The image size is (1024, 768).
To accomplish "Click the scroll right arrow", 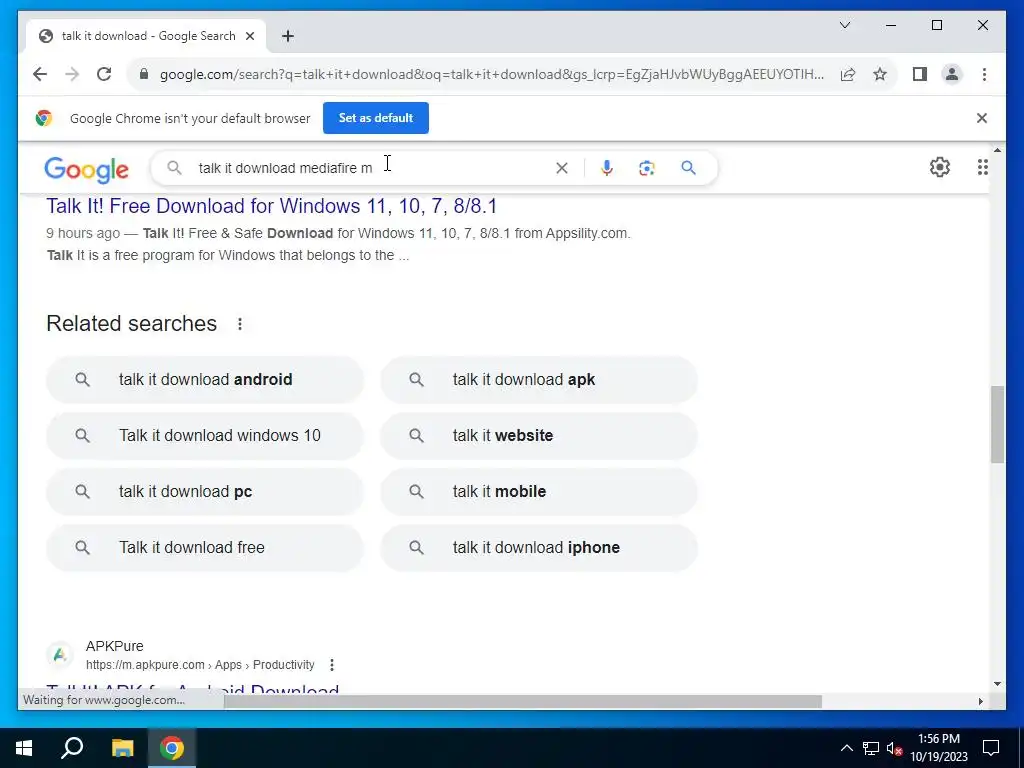I will coord(980,701).
